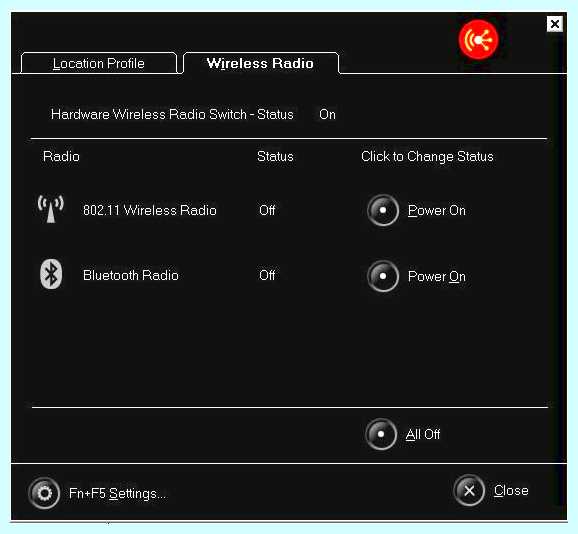Click the 802.11 antenna icon
The height and width of the screenshot is (534, 578).
pos(51,209)
